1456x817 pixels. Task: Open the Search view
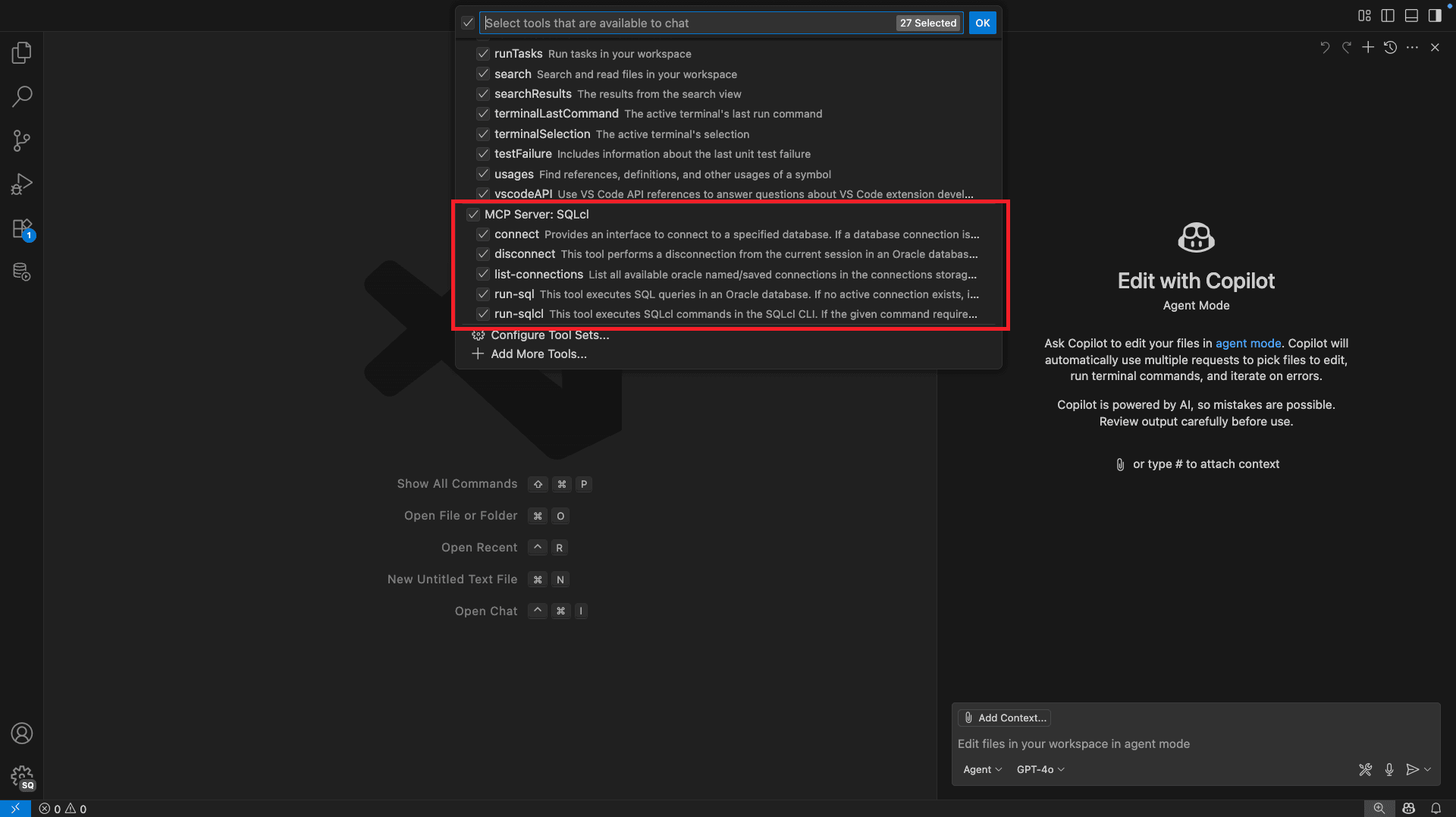click(22, 96)
